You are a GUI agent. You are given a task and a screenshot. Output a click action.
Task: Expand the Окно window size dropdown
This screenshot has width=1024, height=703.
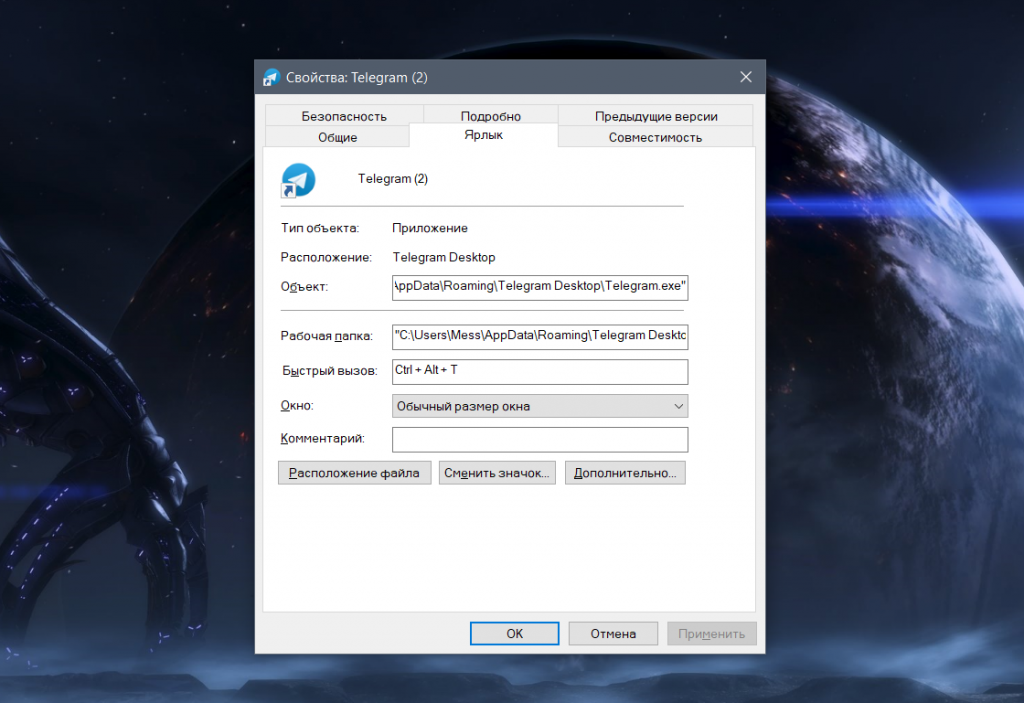(539, 406)
